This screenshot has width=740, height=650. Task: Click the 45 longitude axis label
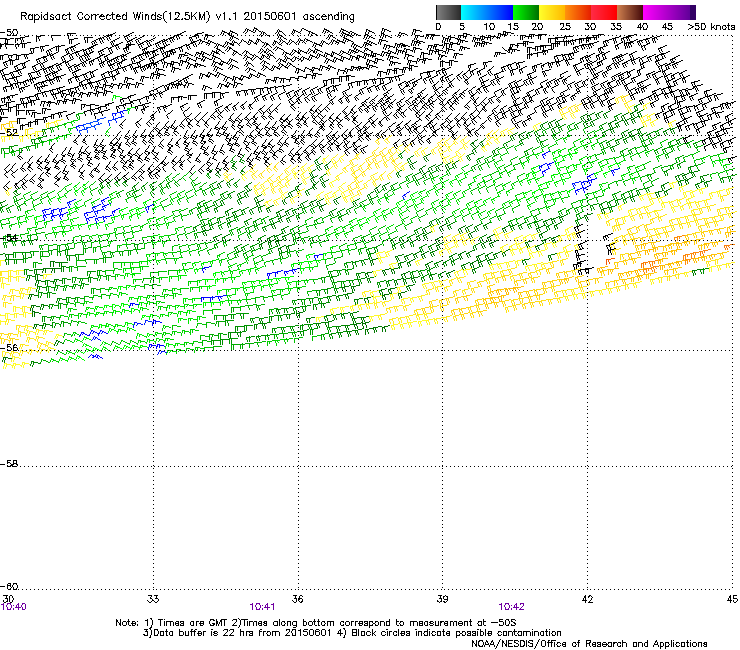pos(732,599)
